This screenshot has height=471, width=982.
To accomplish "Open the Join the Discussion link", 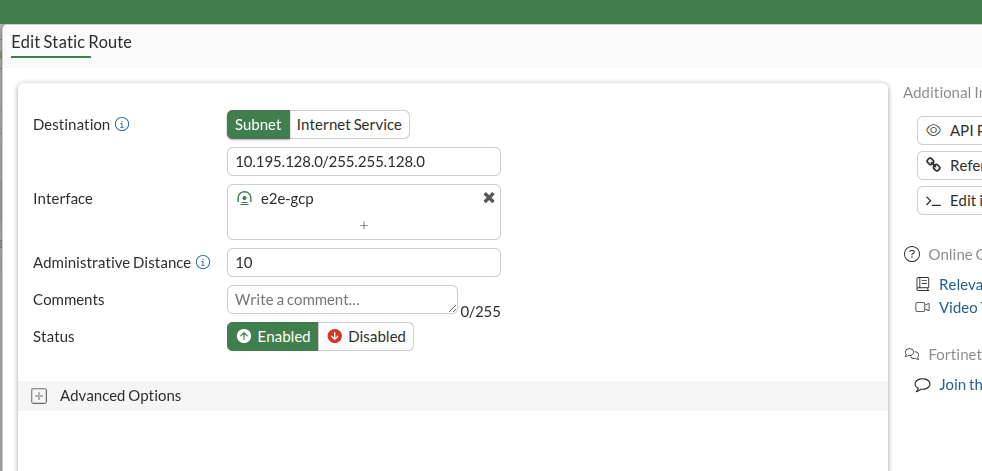I will pyautogui.click(x=960, y=384).
